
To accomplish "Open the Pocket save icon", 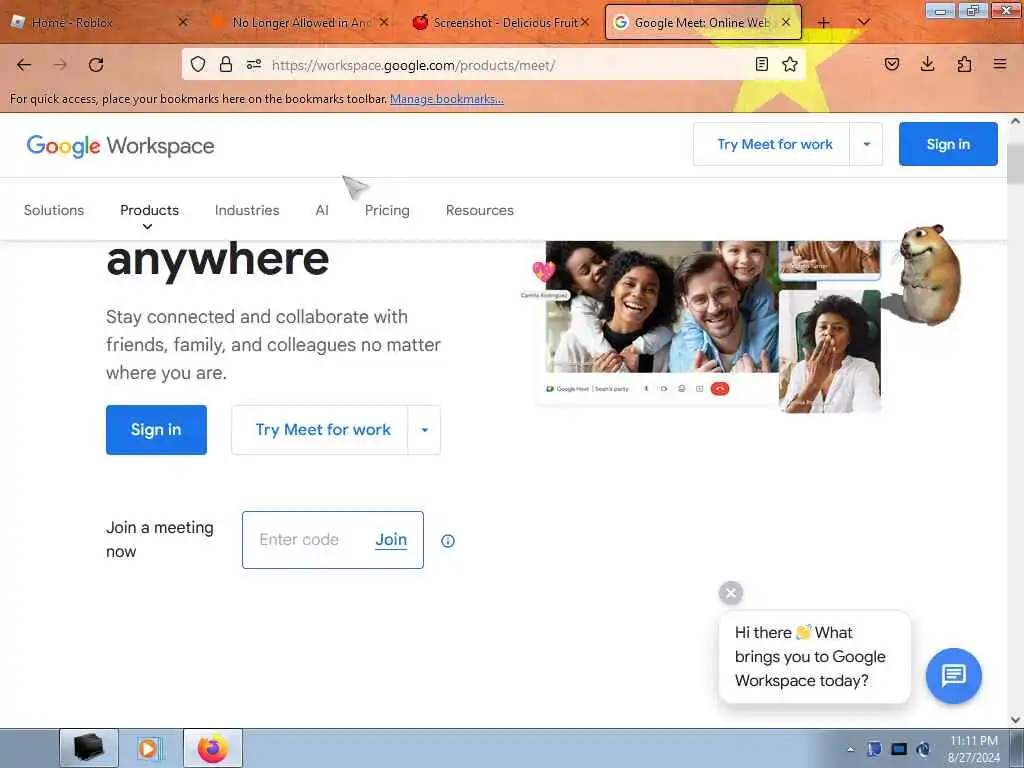I will [892, 64].
